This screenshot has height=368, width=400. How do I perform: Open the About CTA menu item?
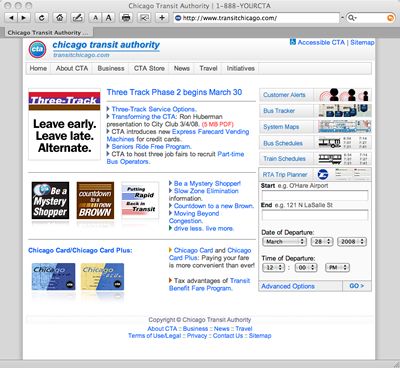point(72,68)
